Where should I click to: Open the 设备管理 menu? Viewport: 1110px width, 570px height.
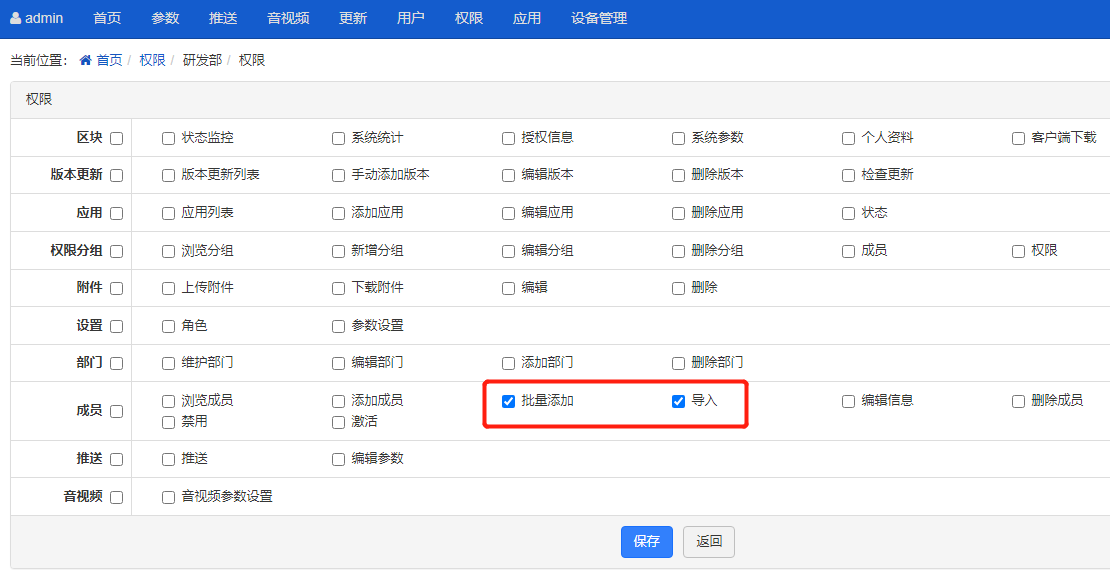[x=599, y=18]
